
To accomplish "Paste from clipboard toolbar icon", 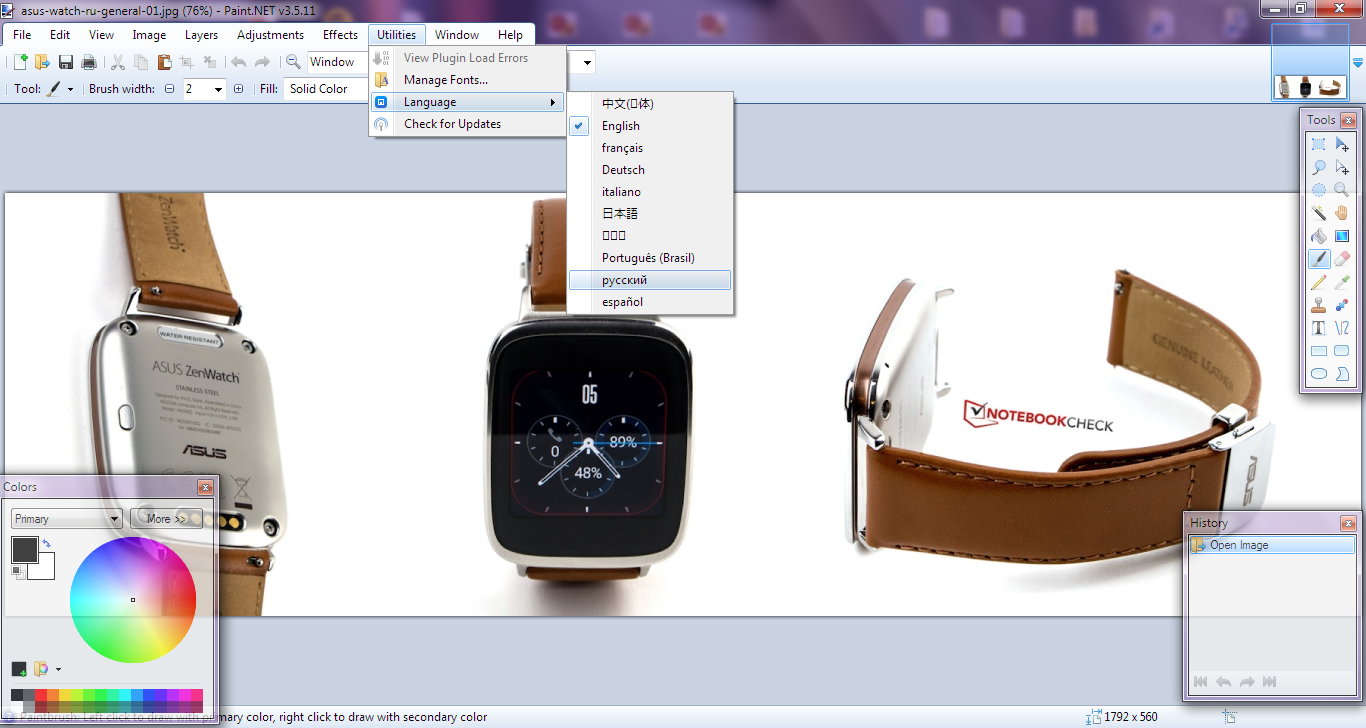I will (164, 62).
